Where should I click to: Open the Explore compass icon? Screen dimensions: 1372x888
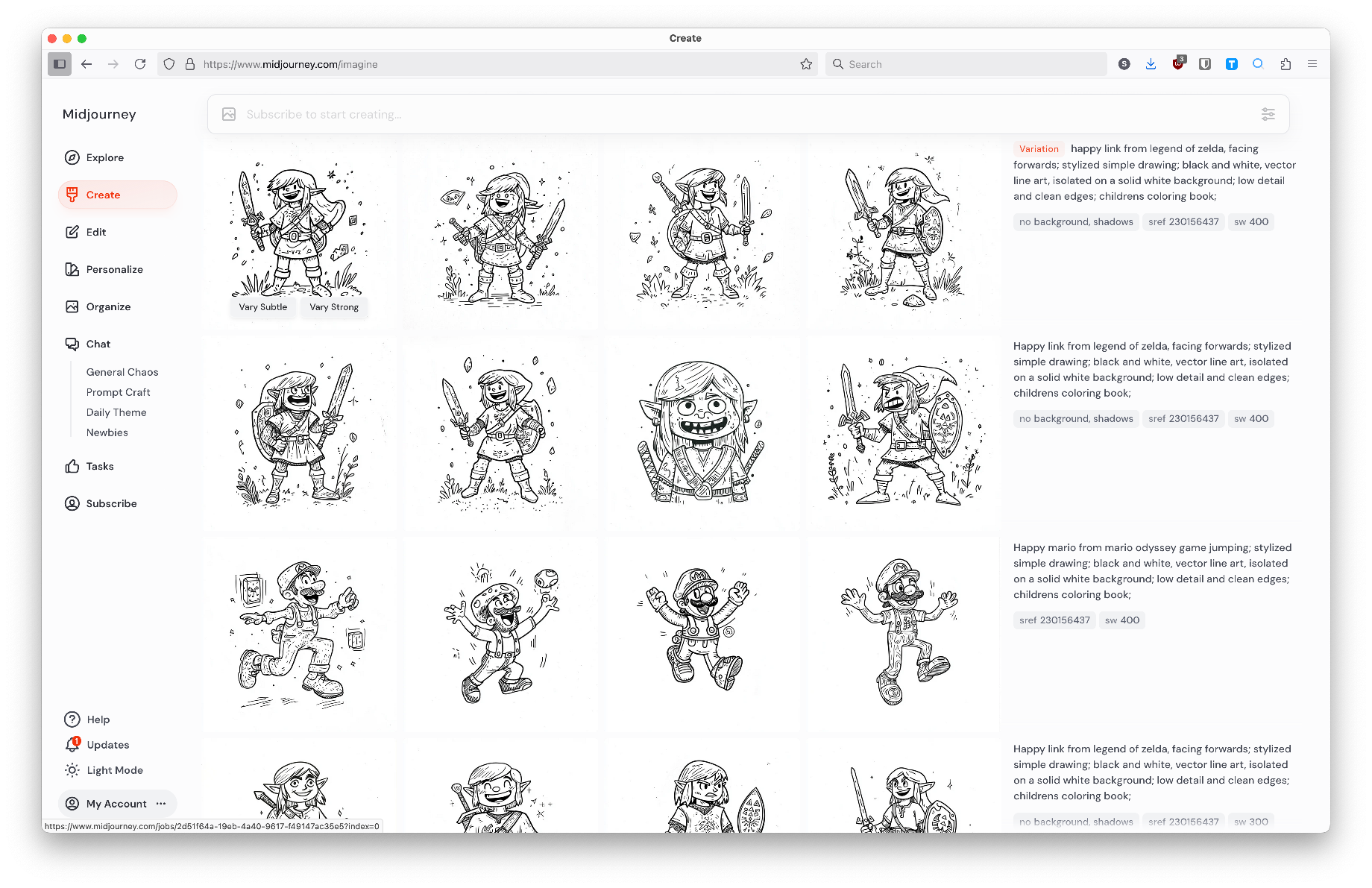pos(72,157)
